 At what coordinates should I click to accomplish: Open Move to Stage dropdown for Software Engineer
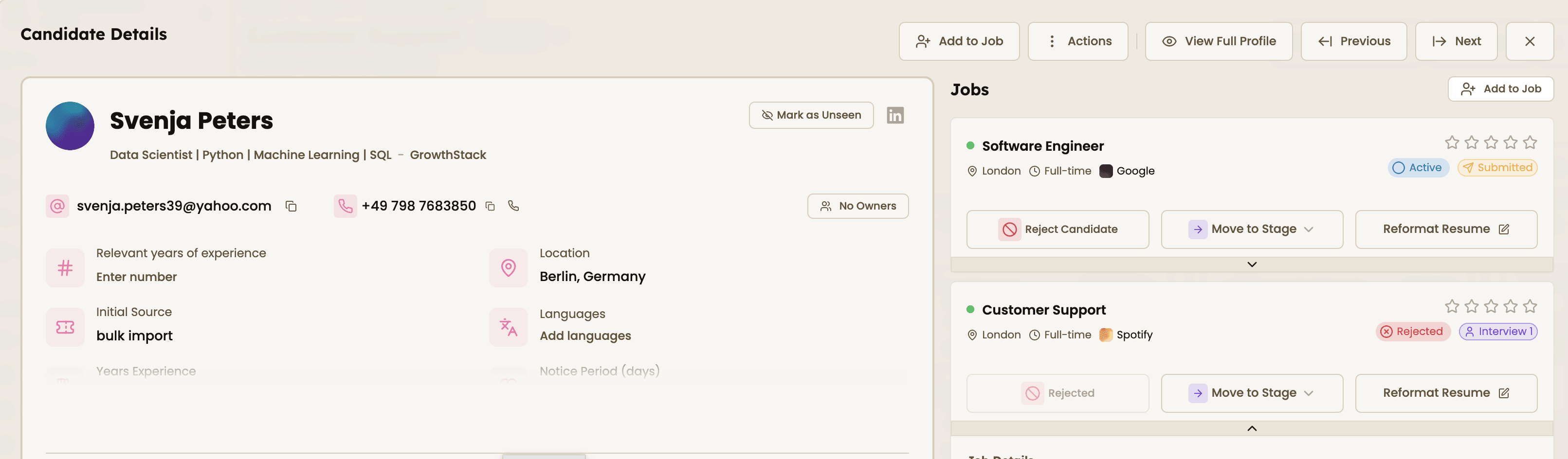click(x=1252, y=229)
